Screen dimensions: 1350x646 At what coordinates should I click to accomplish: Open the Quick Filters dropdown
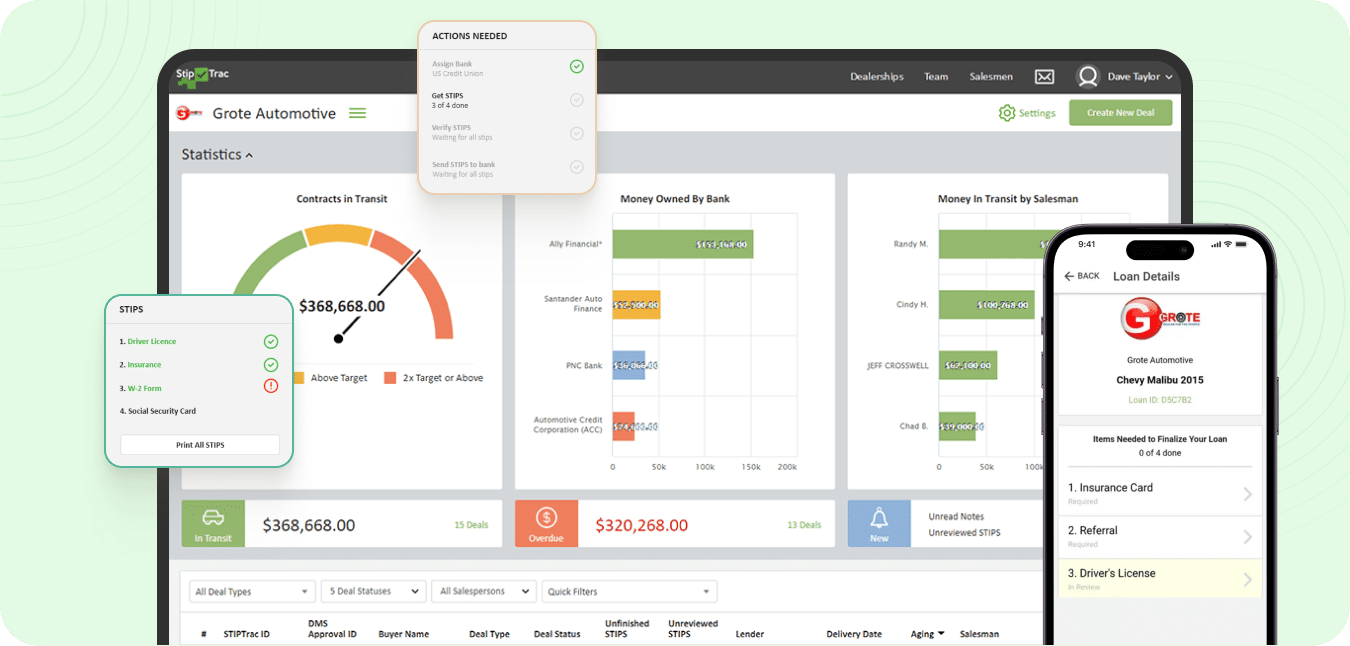tap(630, 592)
